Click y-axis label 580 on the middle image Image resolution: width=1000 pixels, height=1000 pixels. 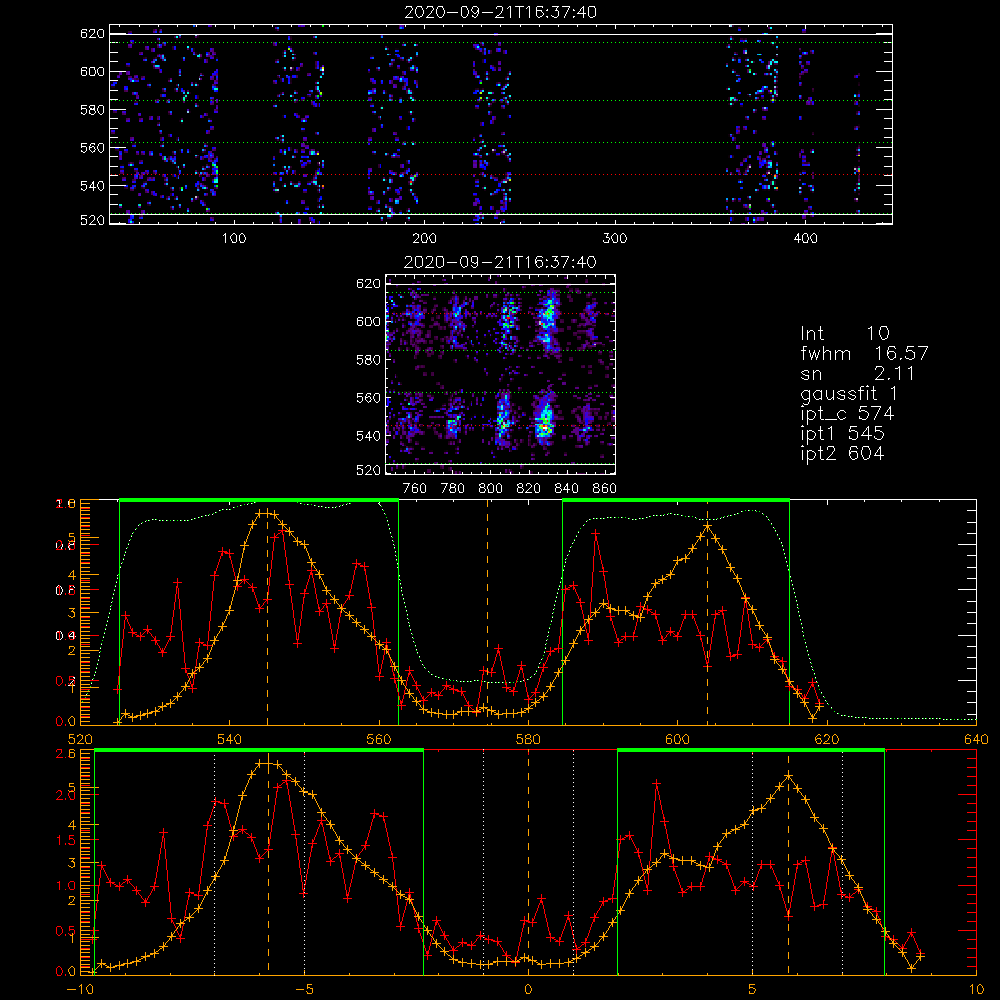368,360
